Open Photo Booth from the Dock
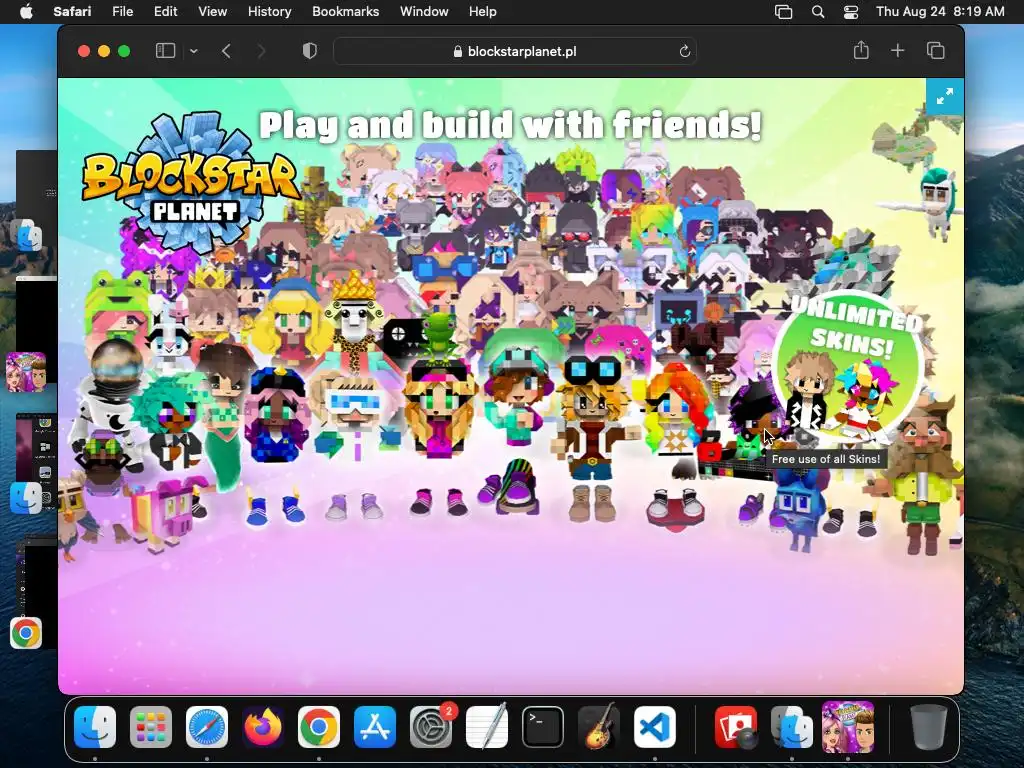1024x768 pixels. (x=736, y=727)
